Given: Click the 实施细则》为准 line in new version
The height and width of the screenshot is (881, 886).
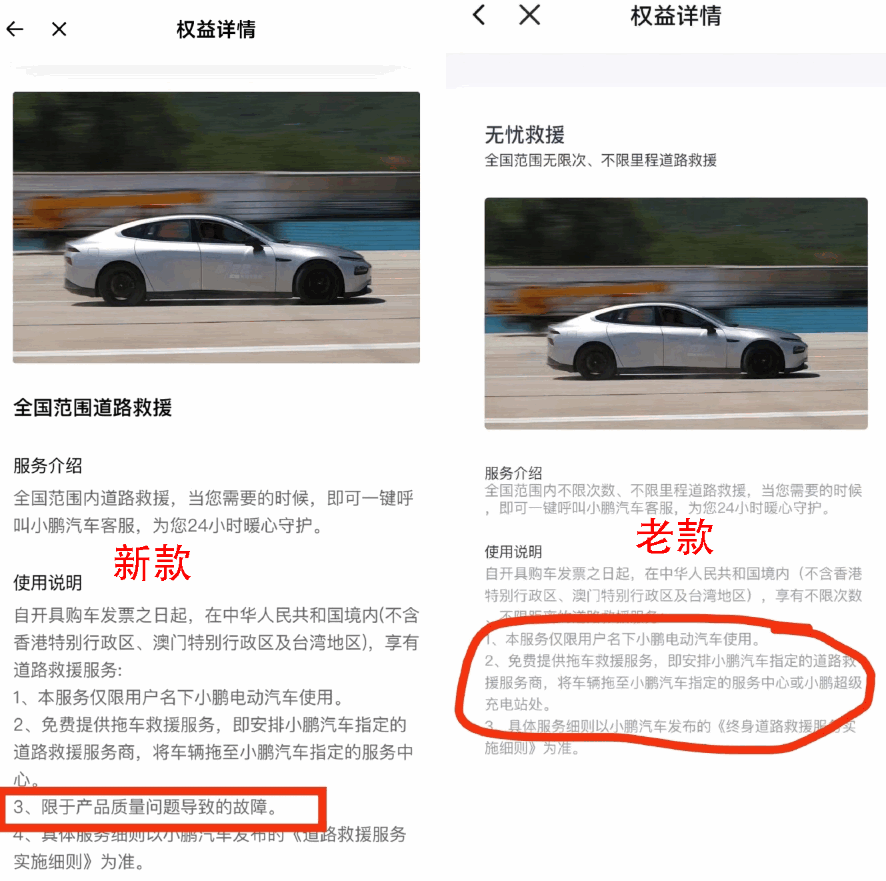Looking at the screenshot, I should tap(80, 861).
